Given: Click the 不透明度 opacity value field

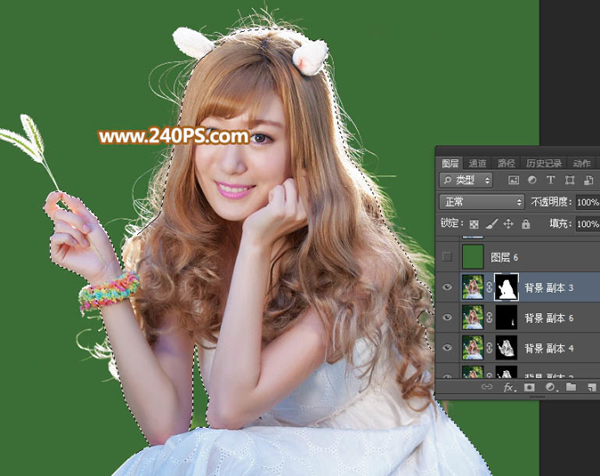Looking at the screenshot, I should point(588,202).
